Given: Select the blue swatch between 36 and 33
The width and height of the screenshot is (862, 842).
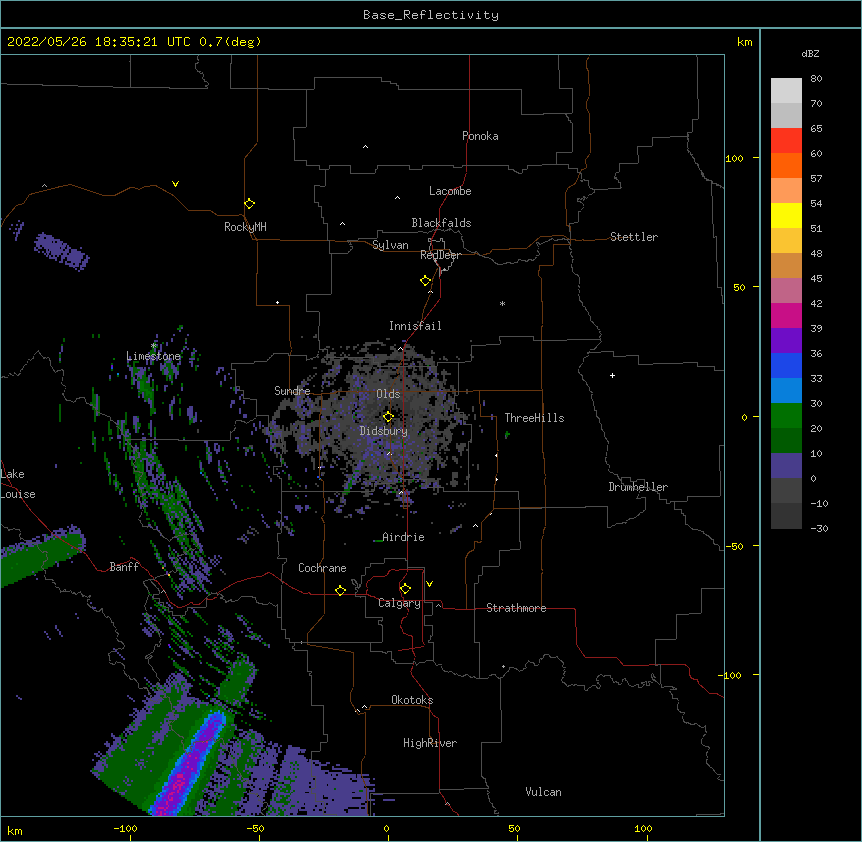Looking at the screenshot, I should coord(786,365).
